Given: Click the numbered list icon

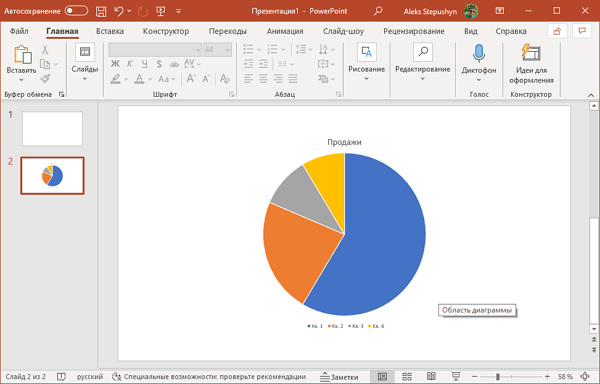Looking at the screenshot, I should (272, 49).
